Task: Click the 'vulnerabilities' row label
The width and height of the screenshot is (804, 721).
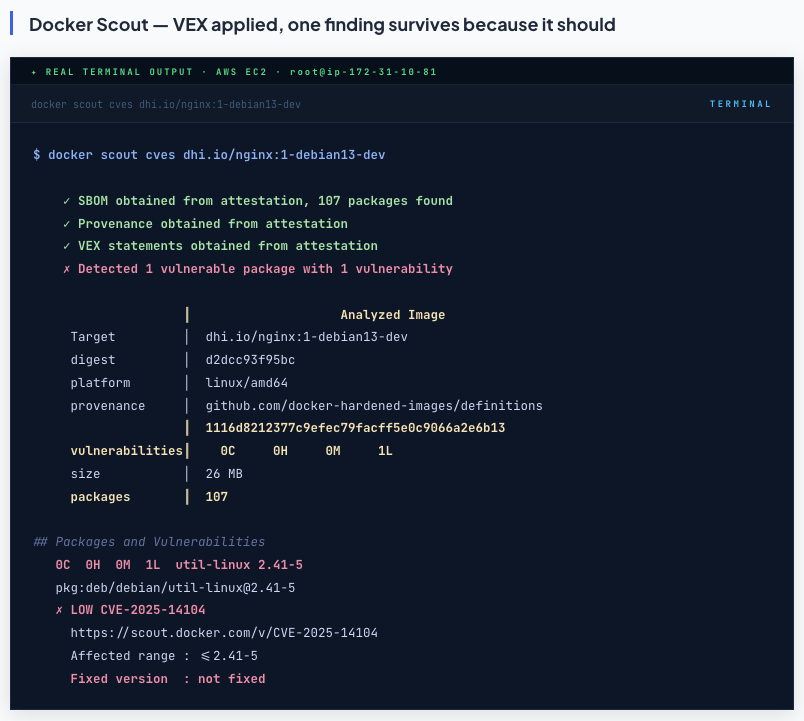Action: (127, 451)
